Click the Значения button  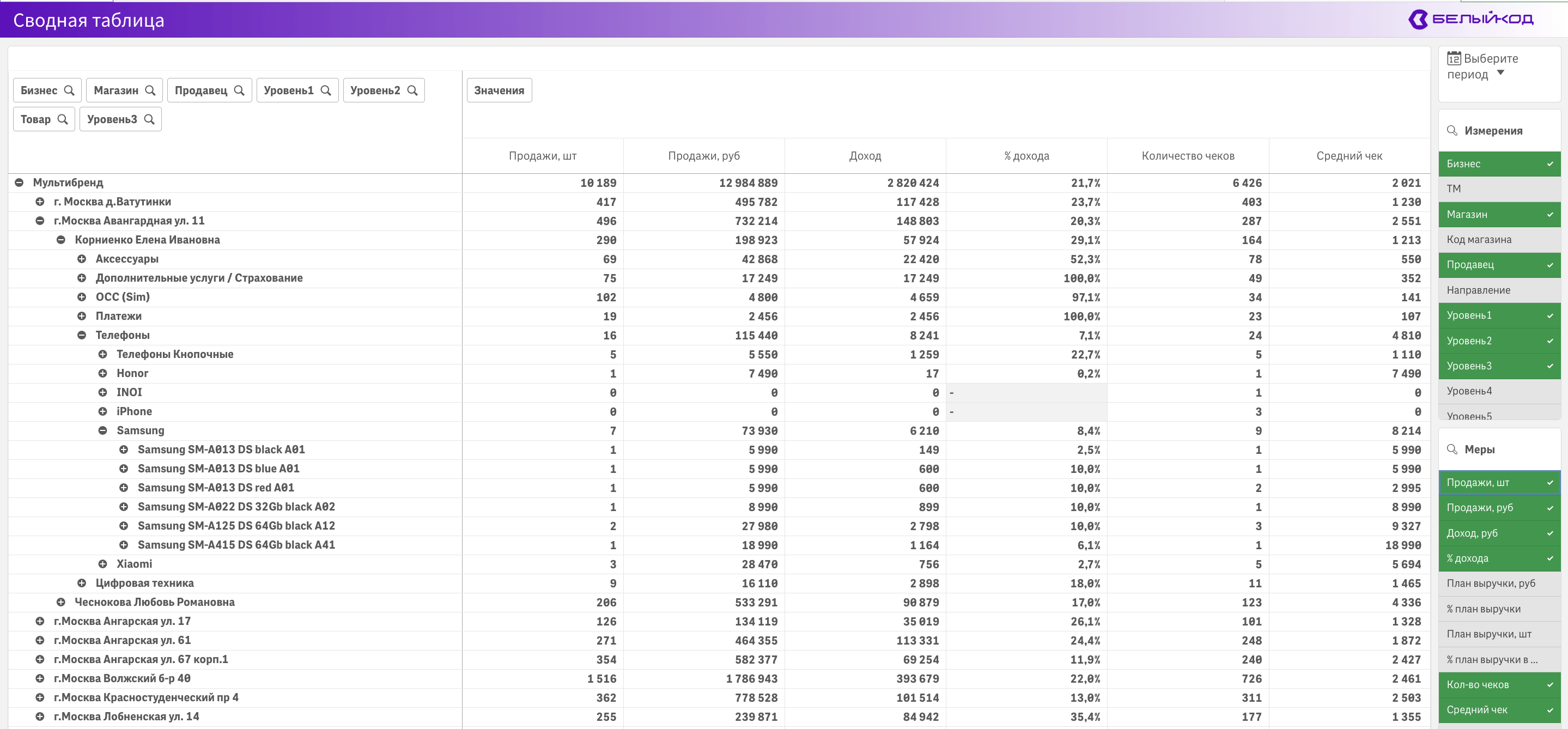(x=499, y=90)
